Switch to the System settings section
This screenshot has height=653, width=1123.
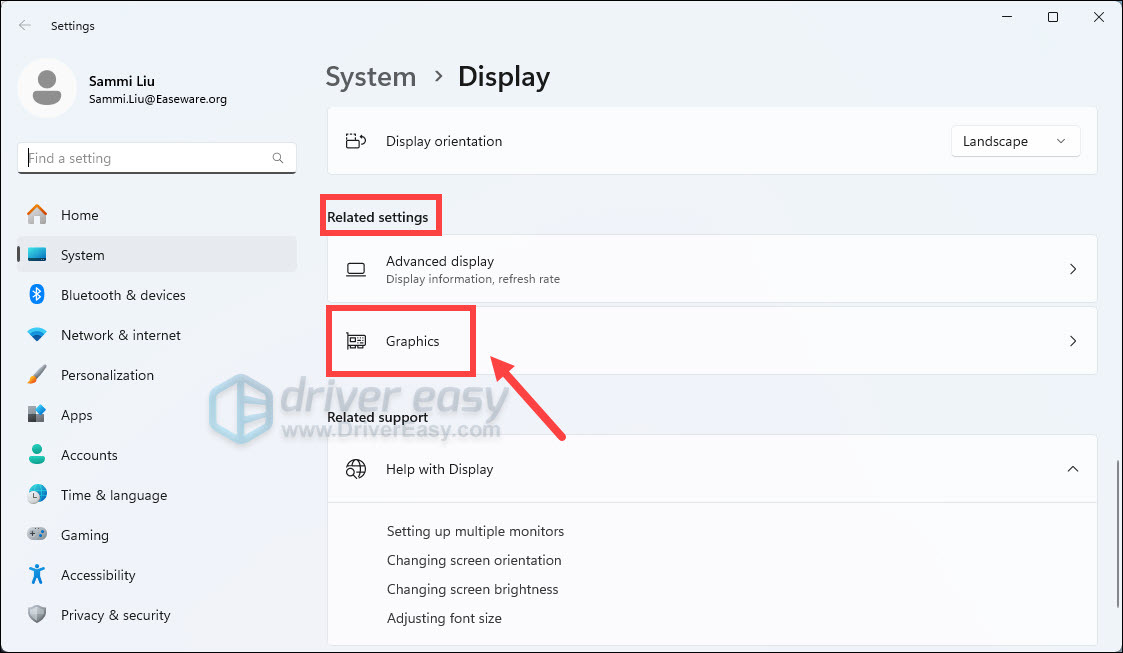pyautogui.click(x=83, y=254)
